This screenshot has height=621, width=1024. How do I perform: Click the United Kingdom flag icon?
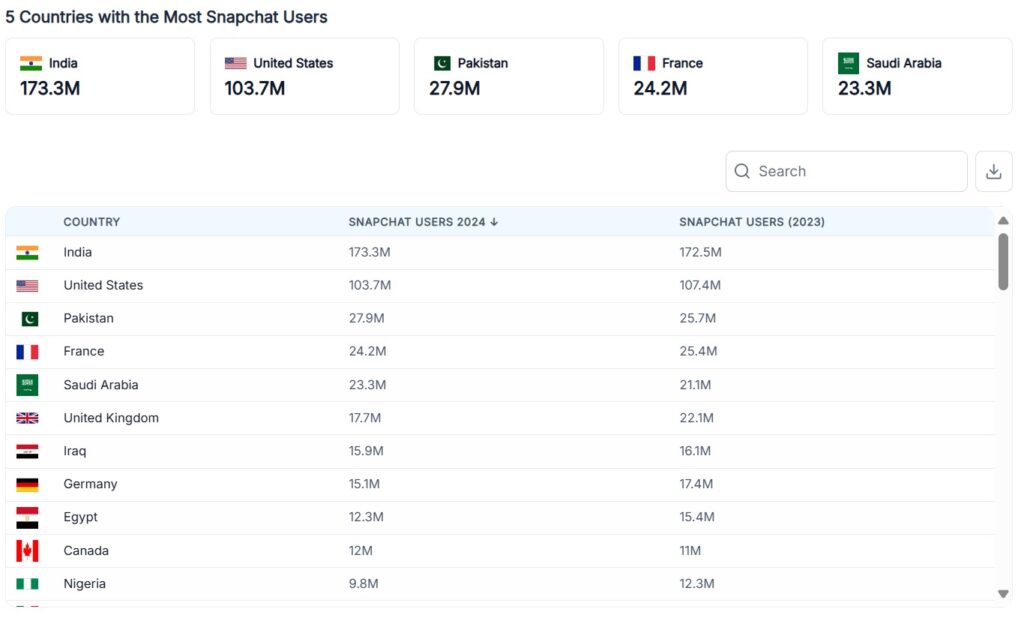pos(27,418)
